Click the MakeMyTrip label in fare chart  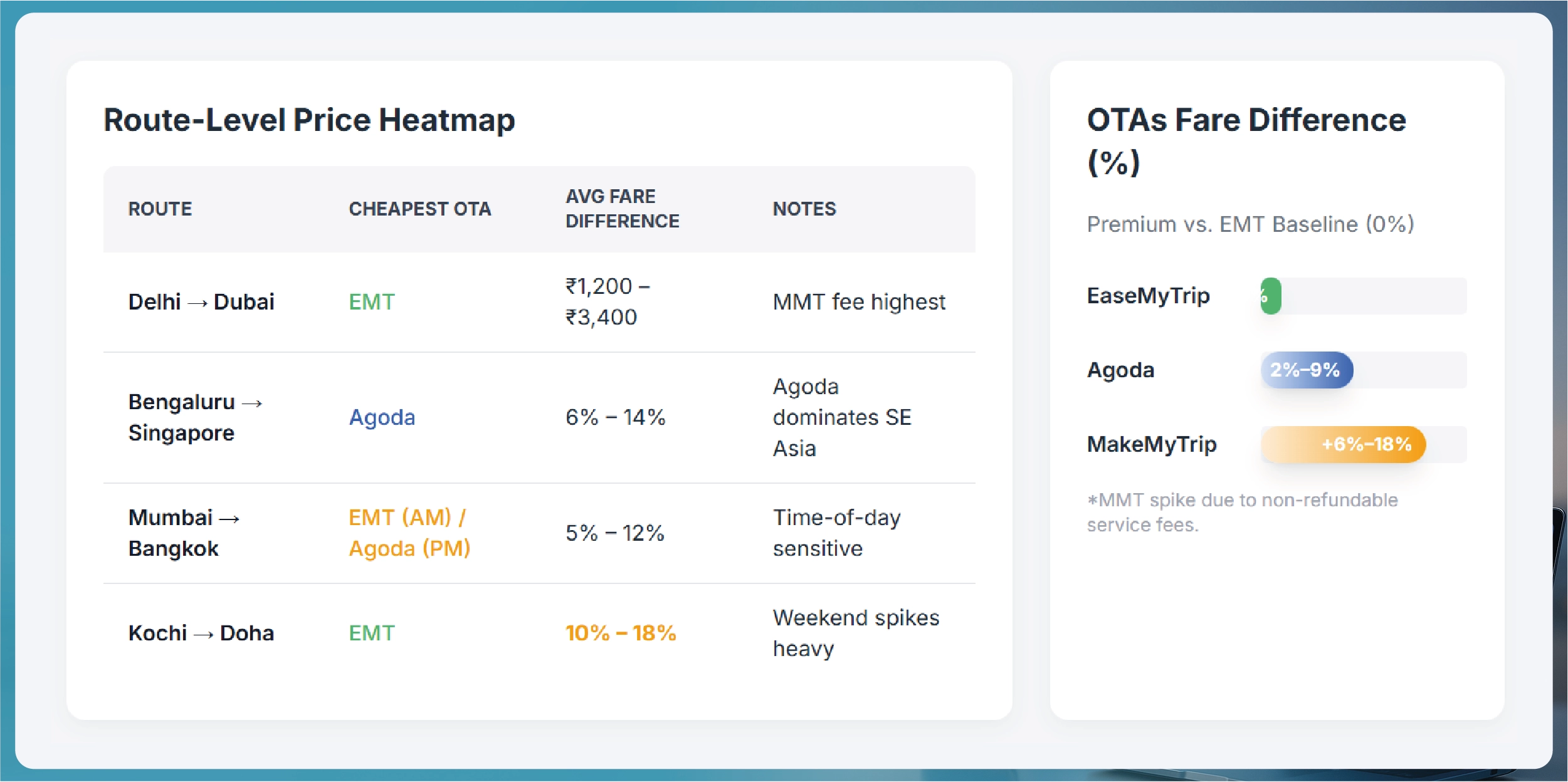click(x=1152, y=444)
